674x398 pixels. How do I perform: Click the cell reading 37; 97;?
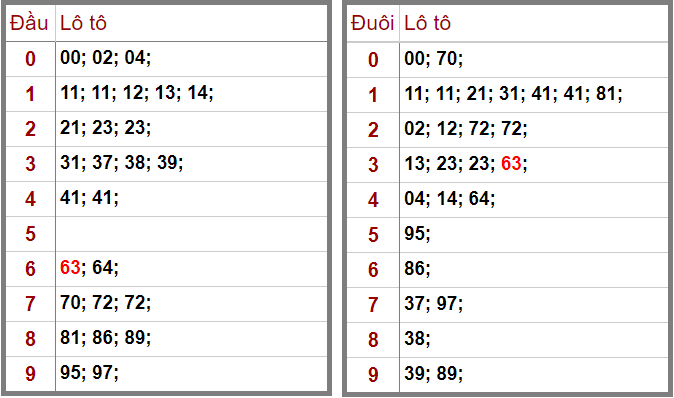[x=533, y=305]
